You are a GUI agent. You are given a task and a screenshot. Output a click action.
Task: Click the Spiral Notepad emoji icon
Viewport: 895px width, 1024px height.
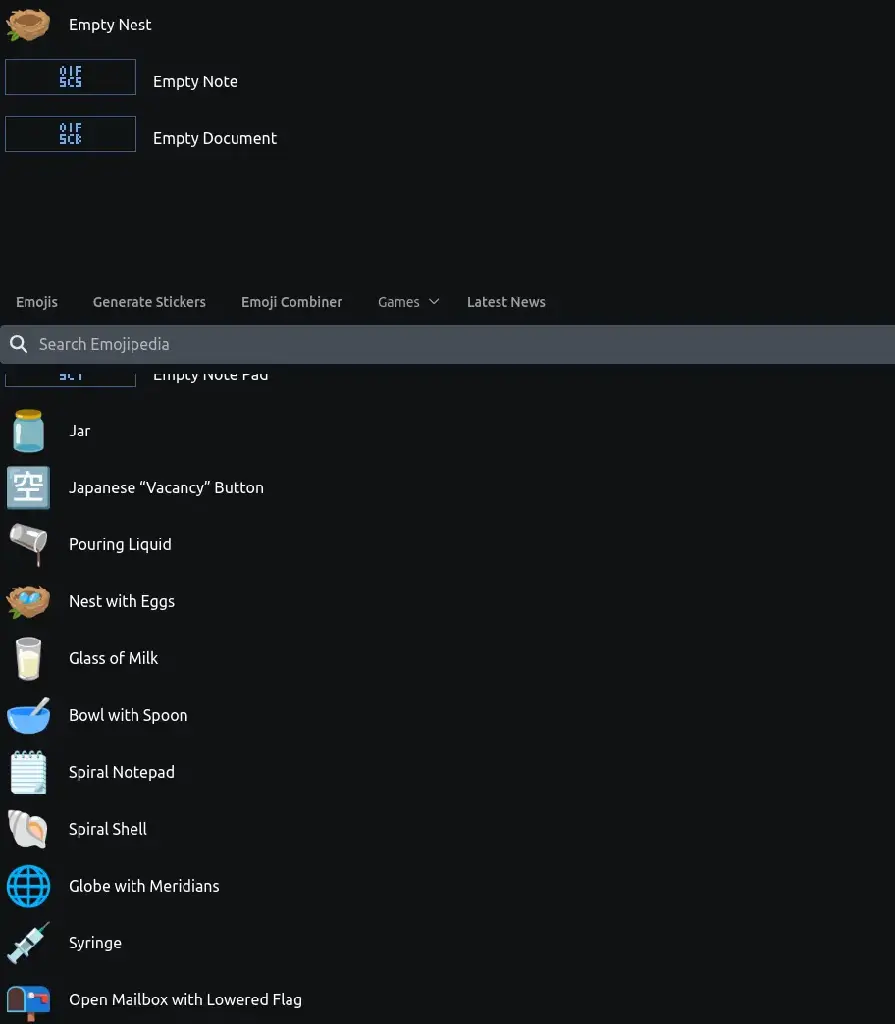click(28, 772)
